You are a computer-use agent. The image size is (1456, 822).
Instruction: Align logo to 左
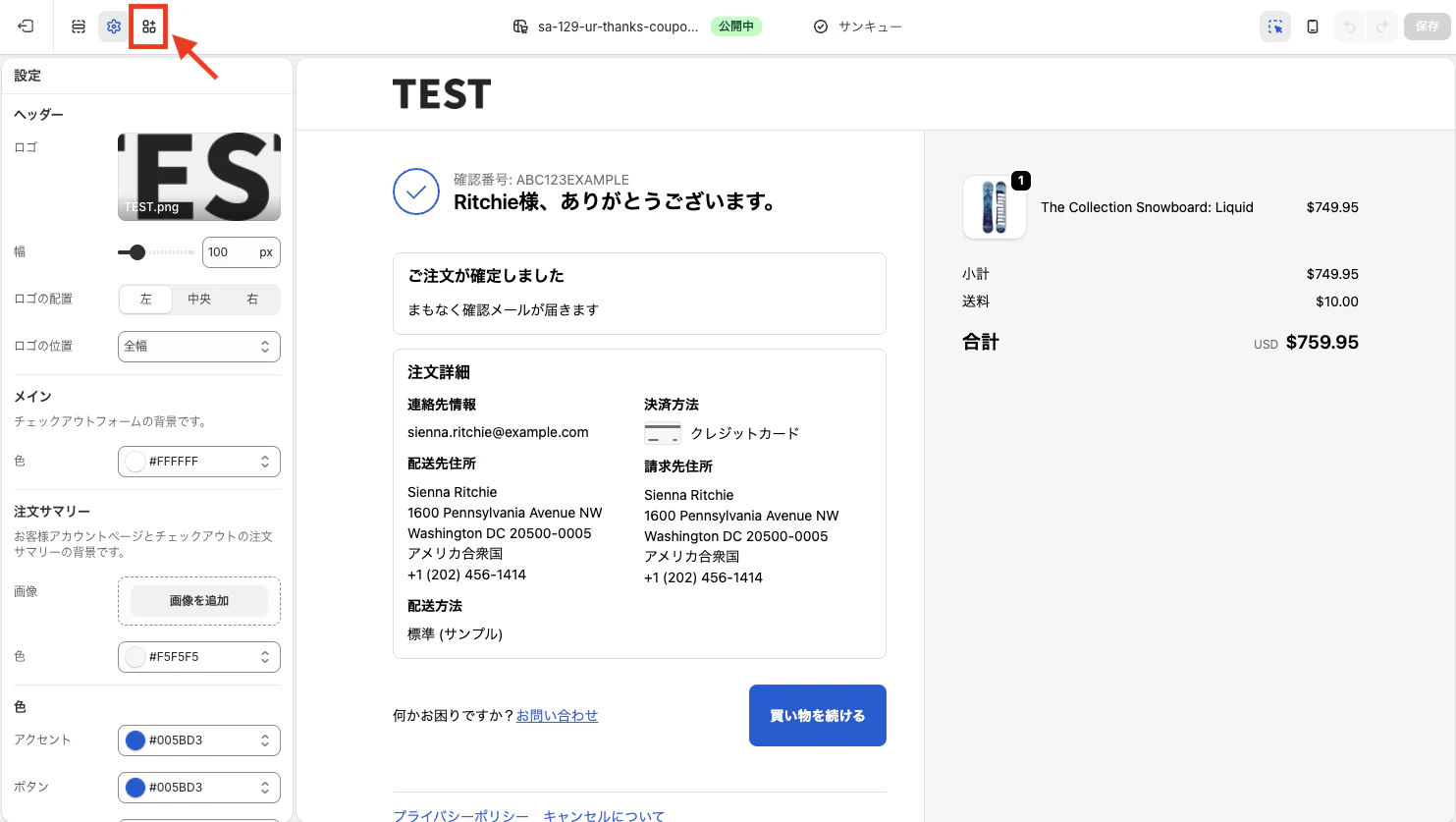pyautogui.click(x=146, y=300)
